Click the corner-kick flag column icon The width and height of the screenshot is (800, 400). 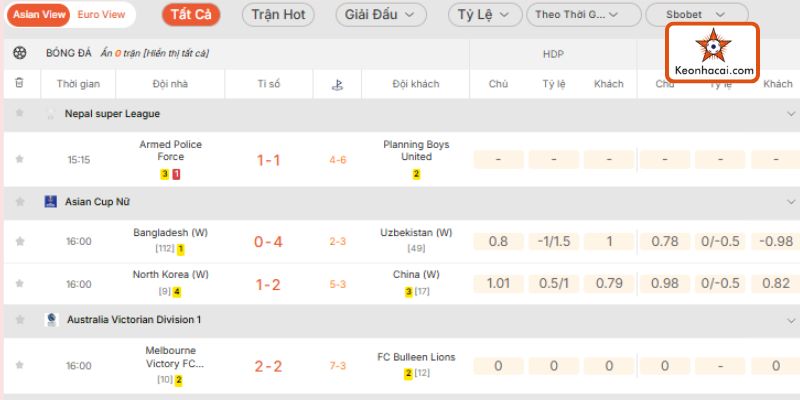pos(335,84)
